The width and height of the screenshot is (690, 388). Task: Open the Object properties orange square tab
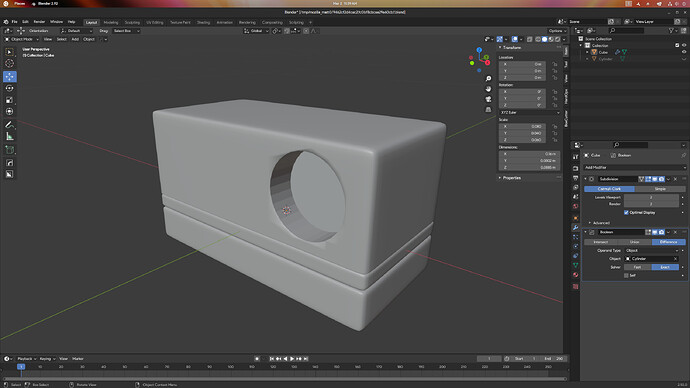(576, 218)
